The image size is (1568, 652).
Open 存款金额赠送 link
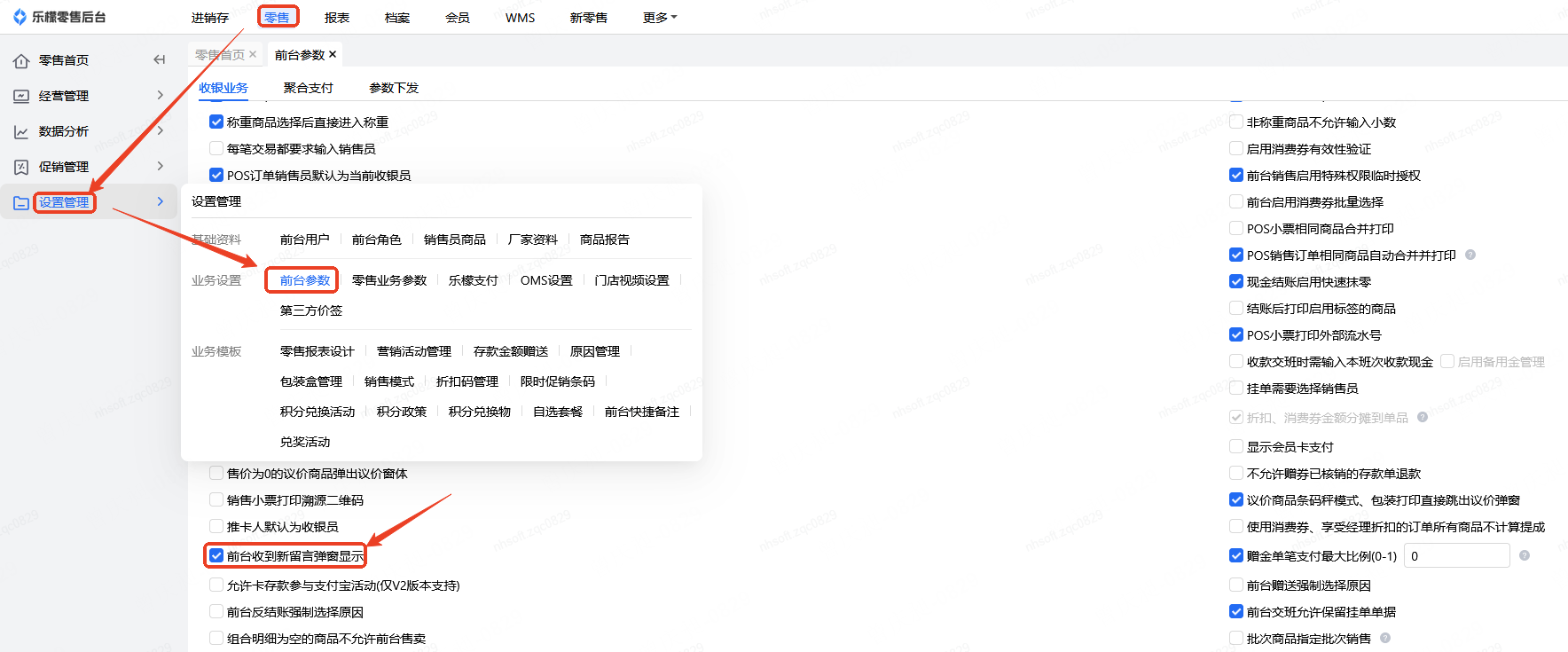point(511,351)
